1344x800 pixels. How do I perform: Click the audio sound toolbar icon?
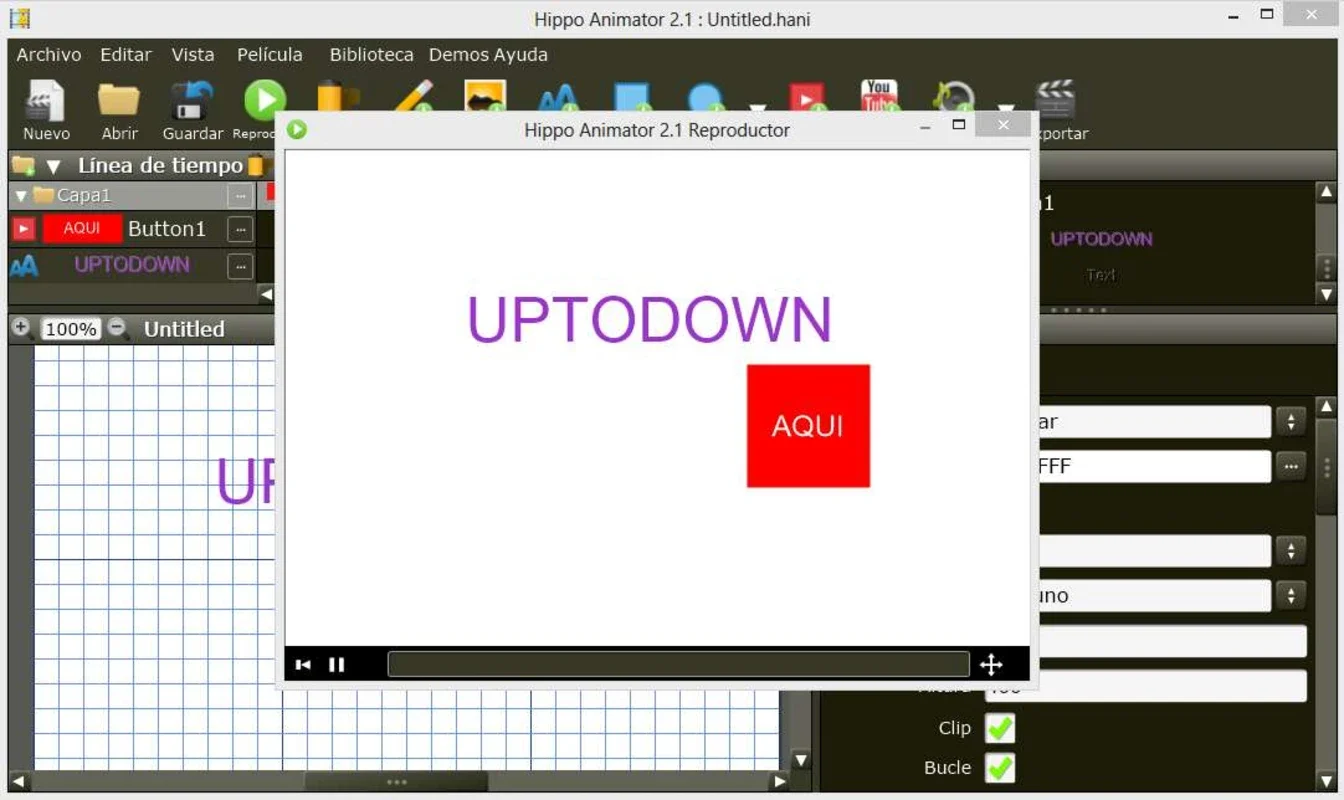tap(952, 97)
